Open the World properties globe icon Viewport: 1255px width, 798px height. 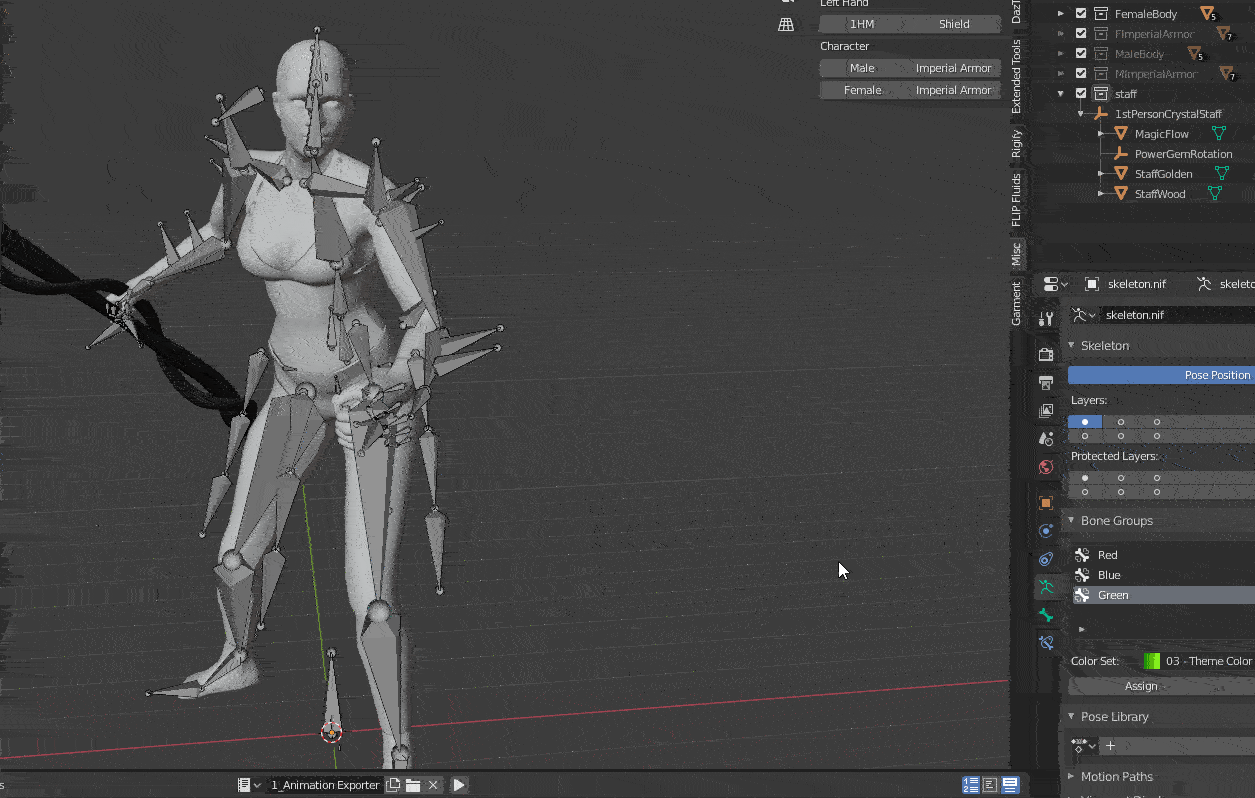(x=1046, y=466)
